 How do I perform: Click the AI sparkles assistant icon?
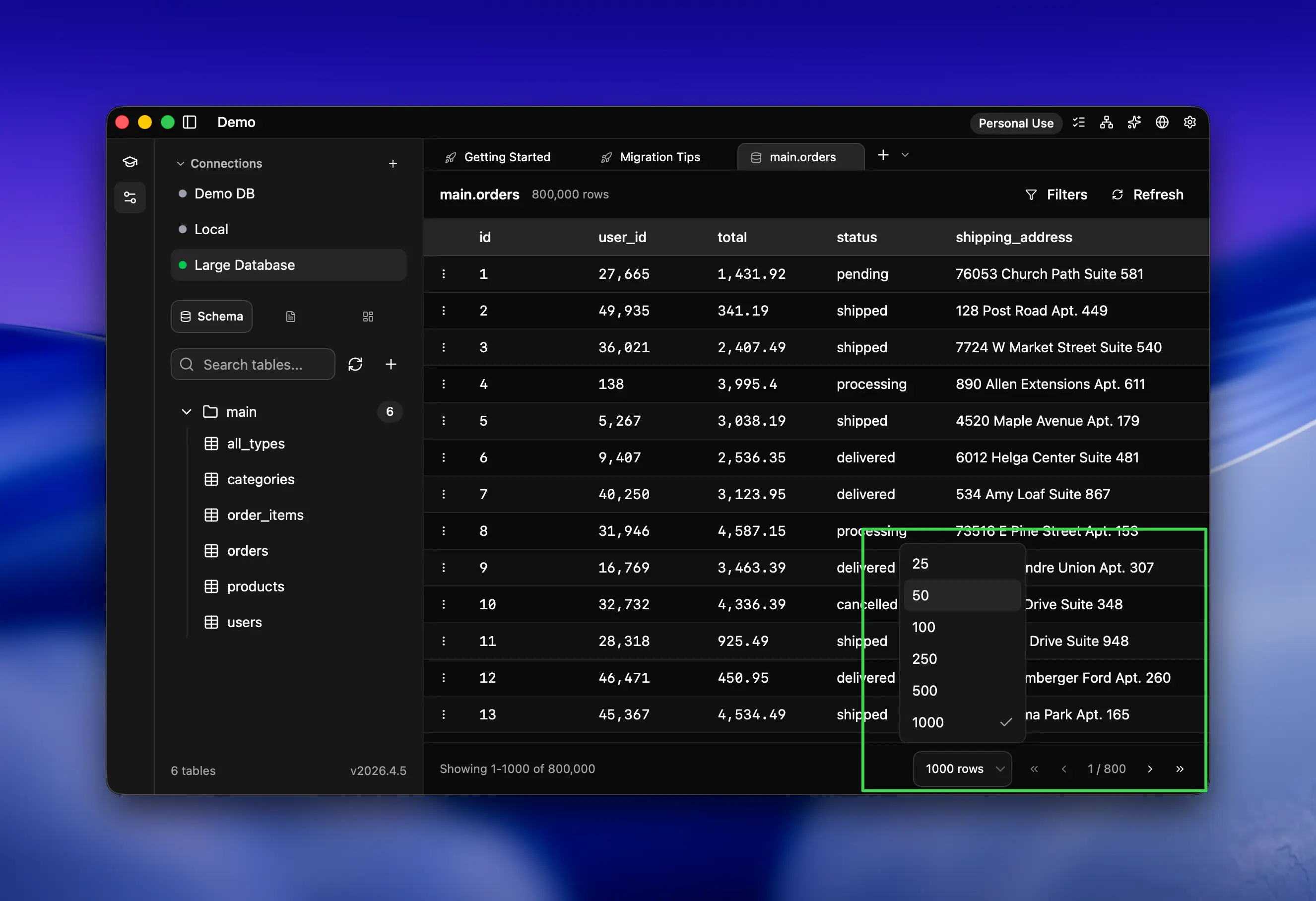tap(1134, 123)
